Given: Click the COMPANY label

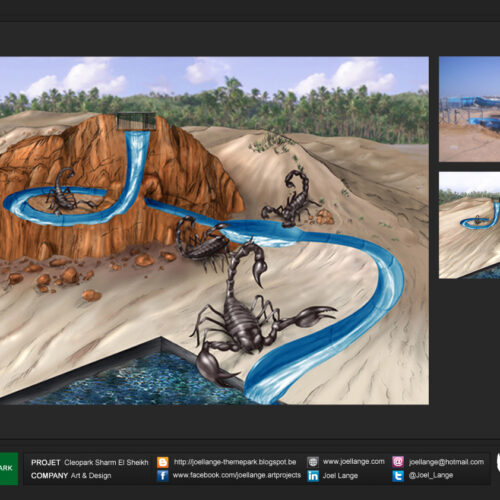Looking at the screenshot, I should (49, 476).
